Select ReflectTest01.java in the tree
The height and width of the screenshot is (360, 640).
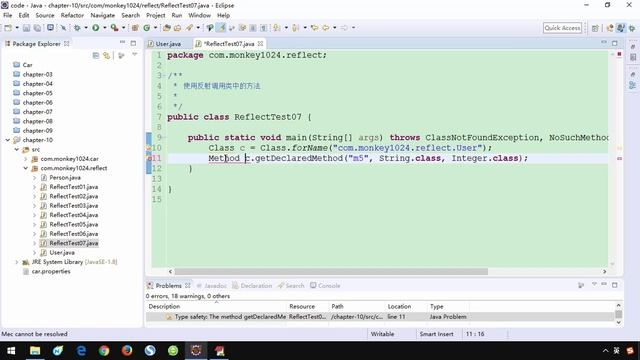coord(73,187)
